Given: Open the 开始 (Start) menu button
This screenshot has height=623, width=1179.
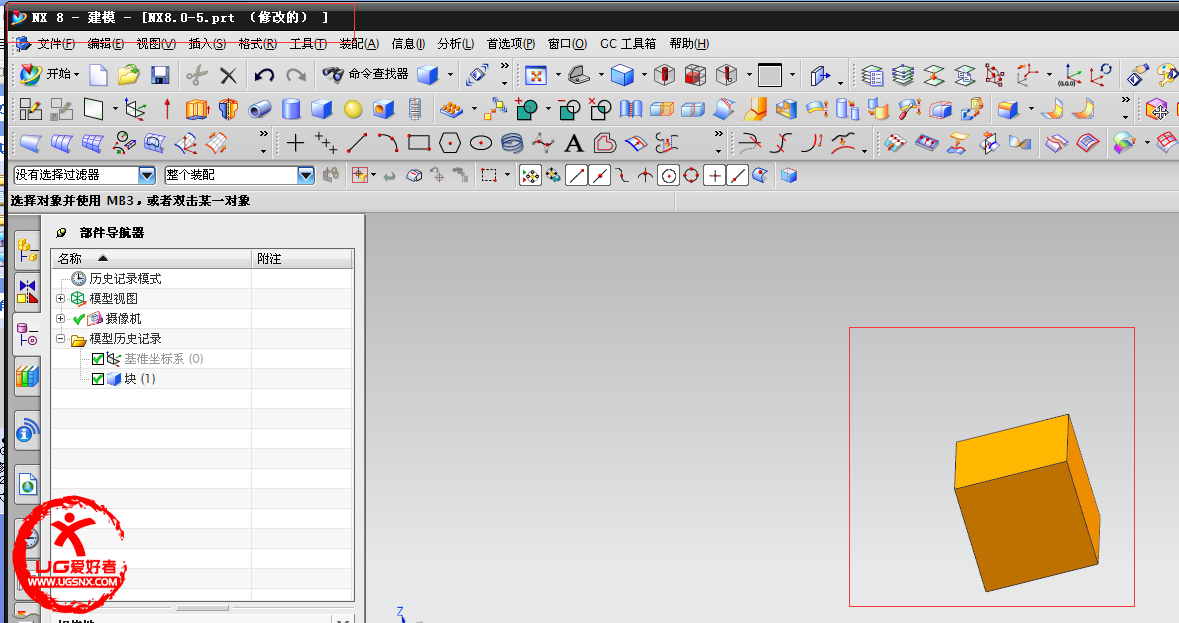Looking at the screenshot, I should [x=49, y=74].
